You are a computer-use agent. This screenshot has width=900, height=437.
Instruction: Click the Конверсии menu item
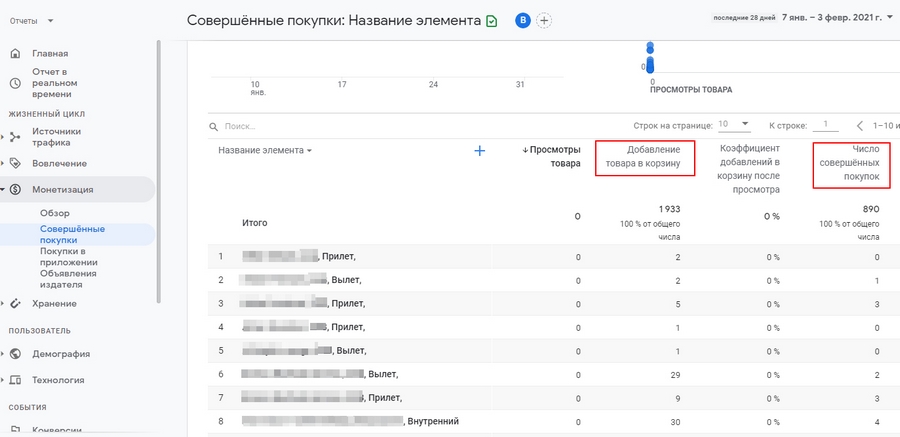click(57, 430)
